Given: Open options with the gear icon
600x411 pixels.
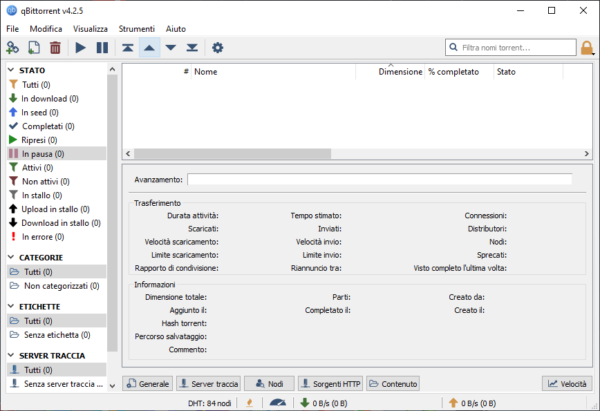Looking at the screenshot, I should coord(218,48).
